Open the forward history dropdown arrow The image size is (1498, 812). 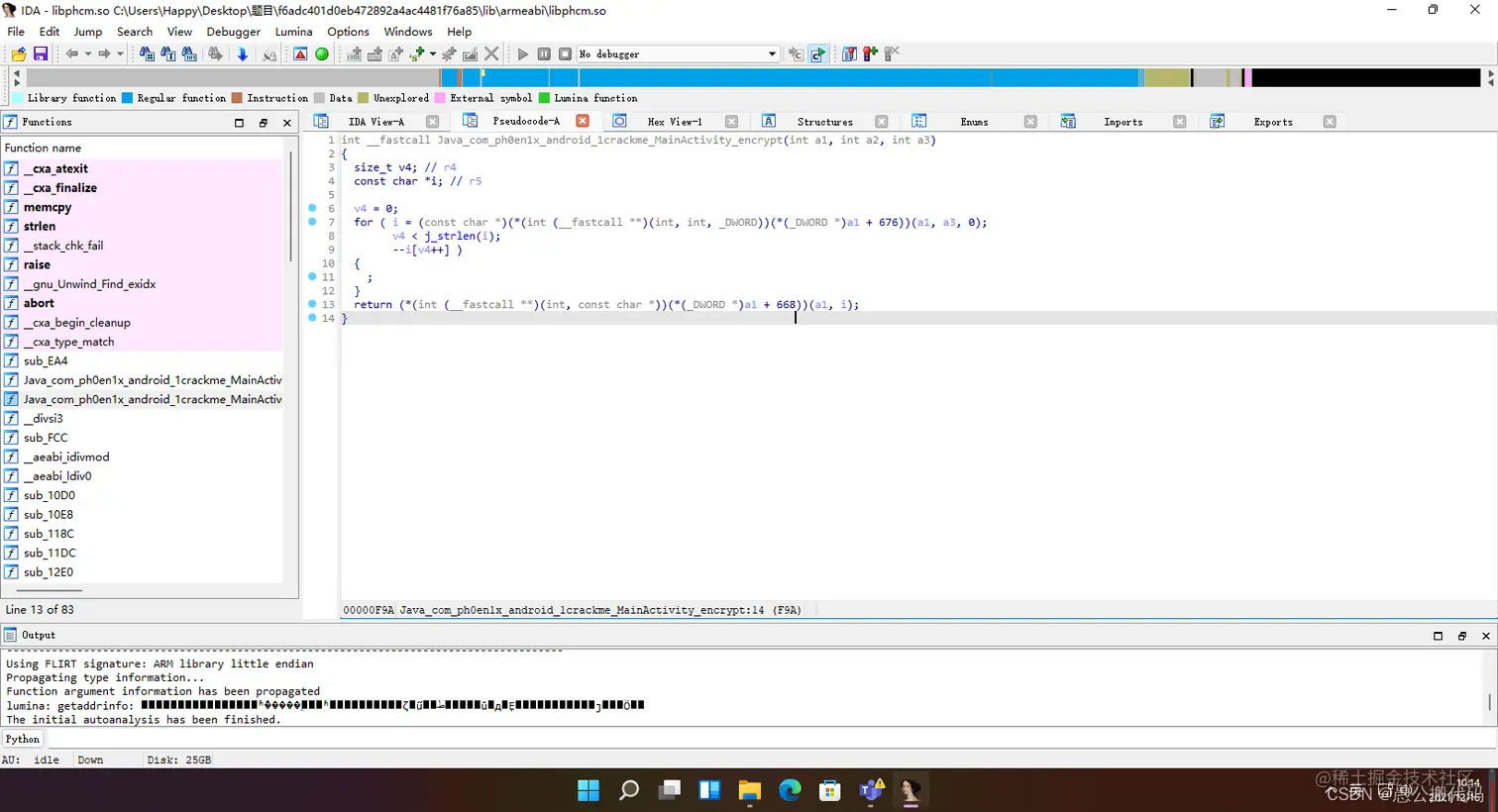tap(120, 54)
